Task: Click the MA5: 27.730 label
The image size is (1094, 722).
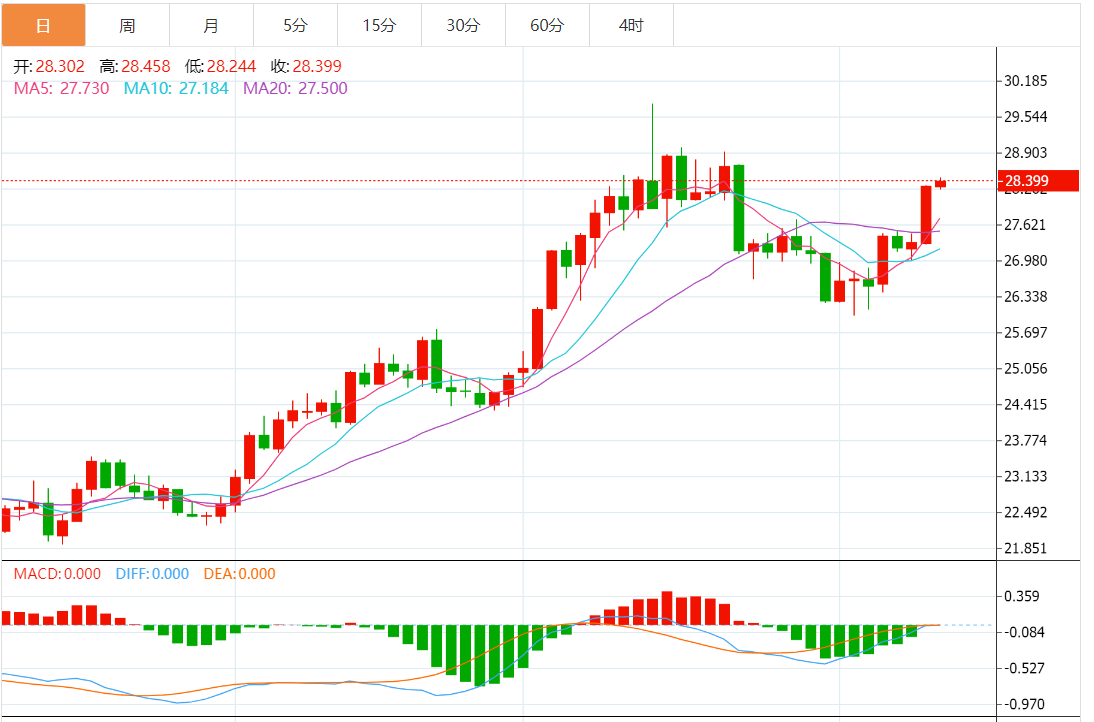Action: (61, 88)
